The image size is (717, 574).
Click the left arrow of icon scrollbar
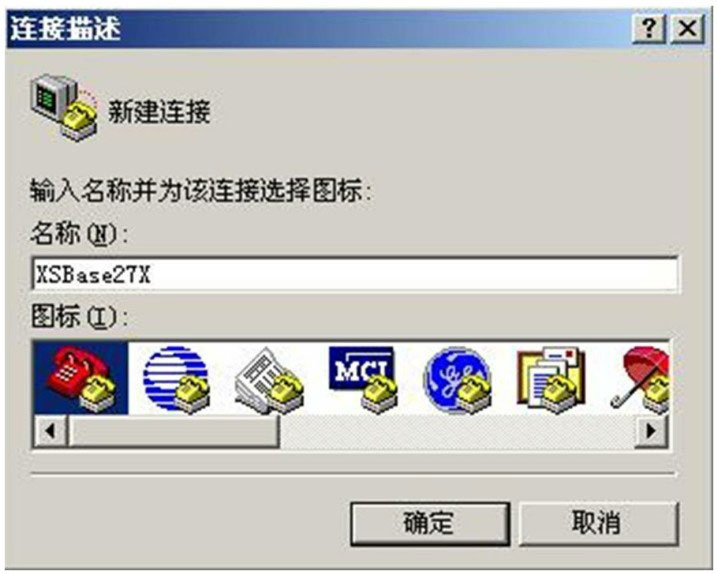point(50,431)
